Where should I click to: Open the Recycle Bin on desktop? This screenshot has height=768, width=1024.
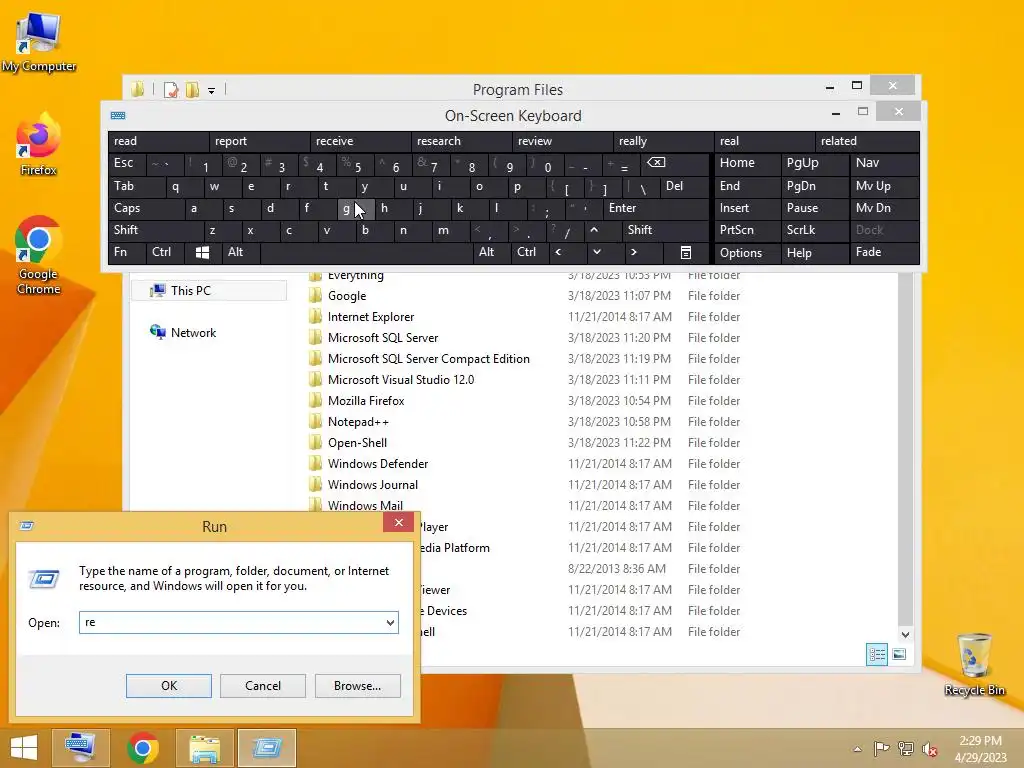point(974,664)
